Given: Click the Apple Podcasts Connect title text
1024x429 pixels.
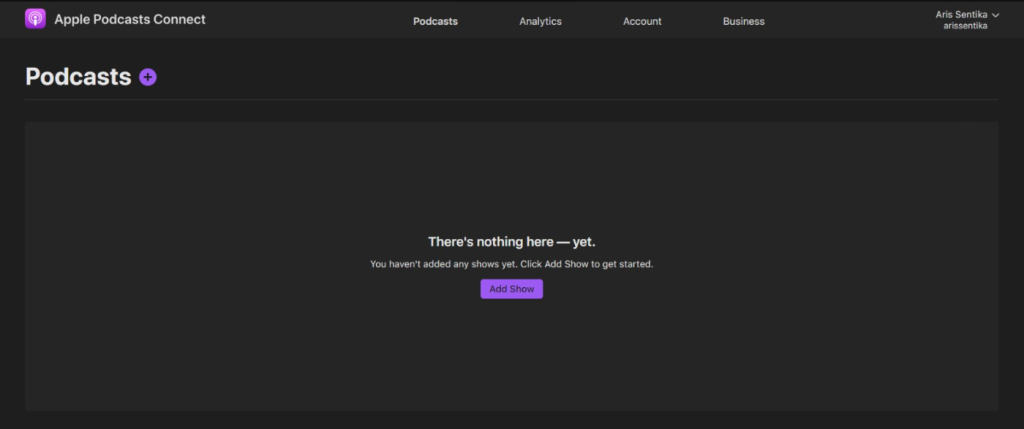Looking at the screenshot, I should coord(130,19).
